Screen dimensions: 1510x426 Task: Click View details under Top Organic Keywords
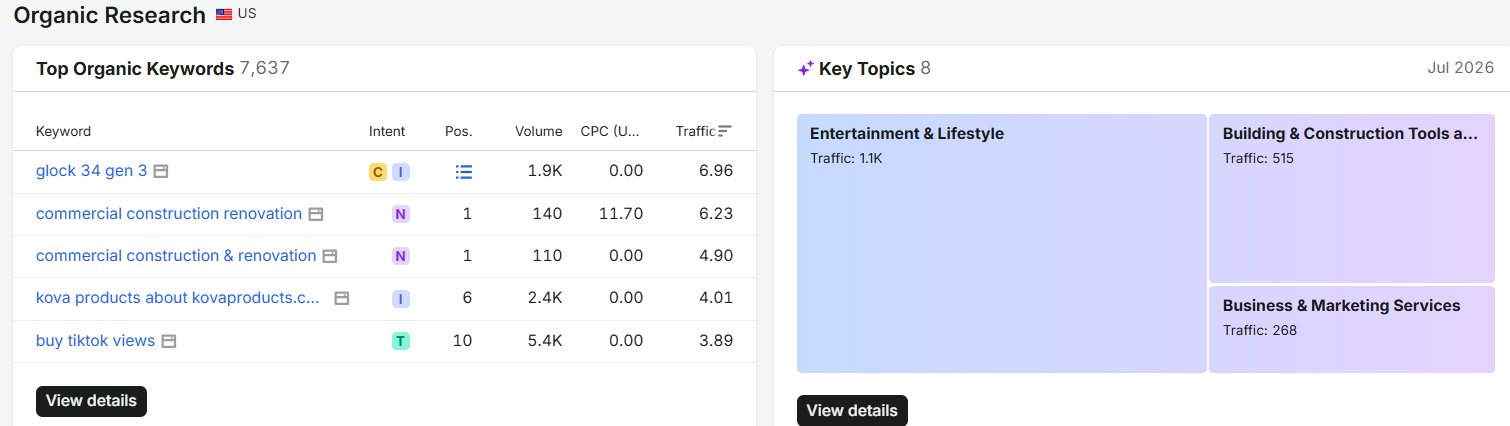click(91, 401)
